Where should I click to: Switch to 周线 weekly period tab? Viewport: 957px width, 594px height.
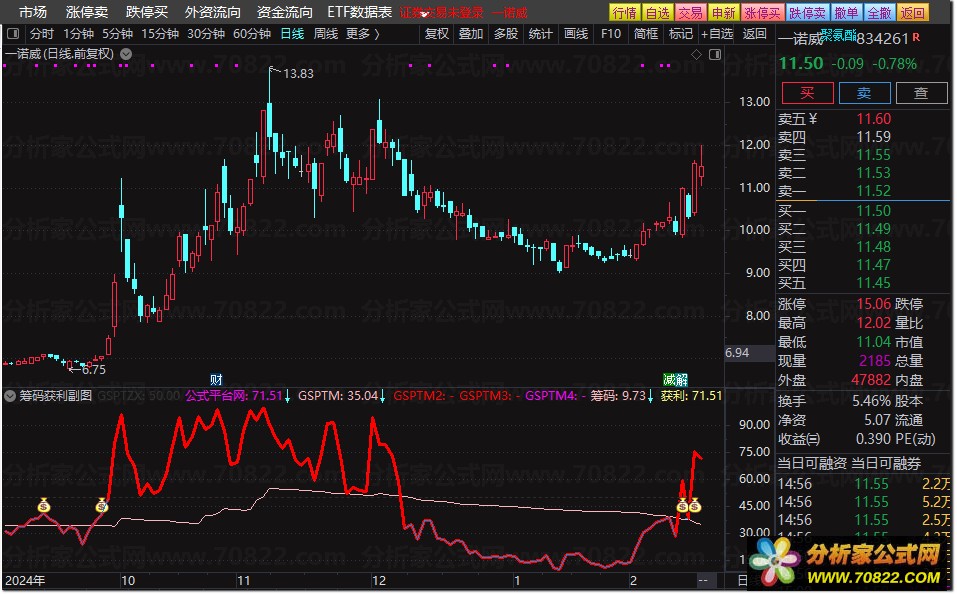coord(325,34)
